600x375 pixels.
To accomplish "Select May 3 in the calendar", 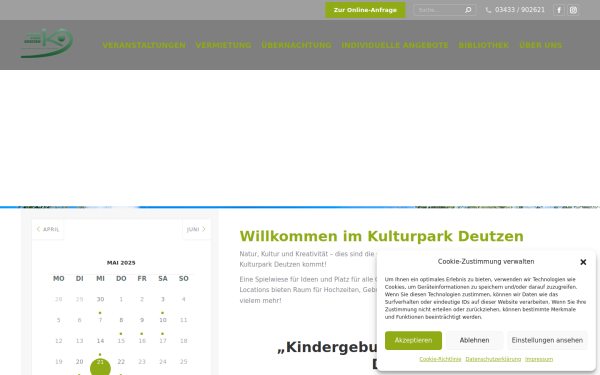I will point(163,299).
